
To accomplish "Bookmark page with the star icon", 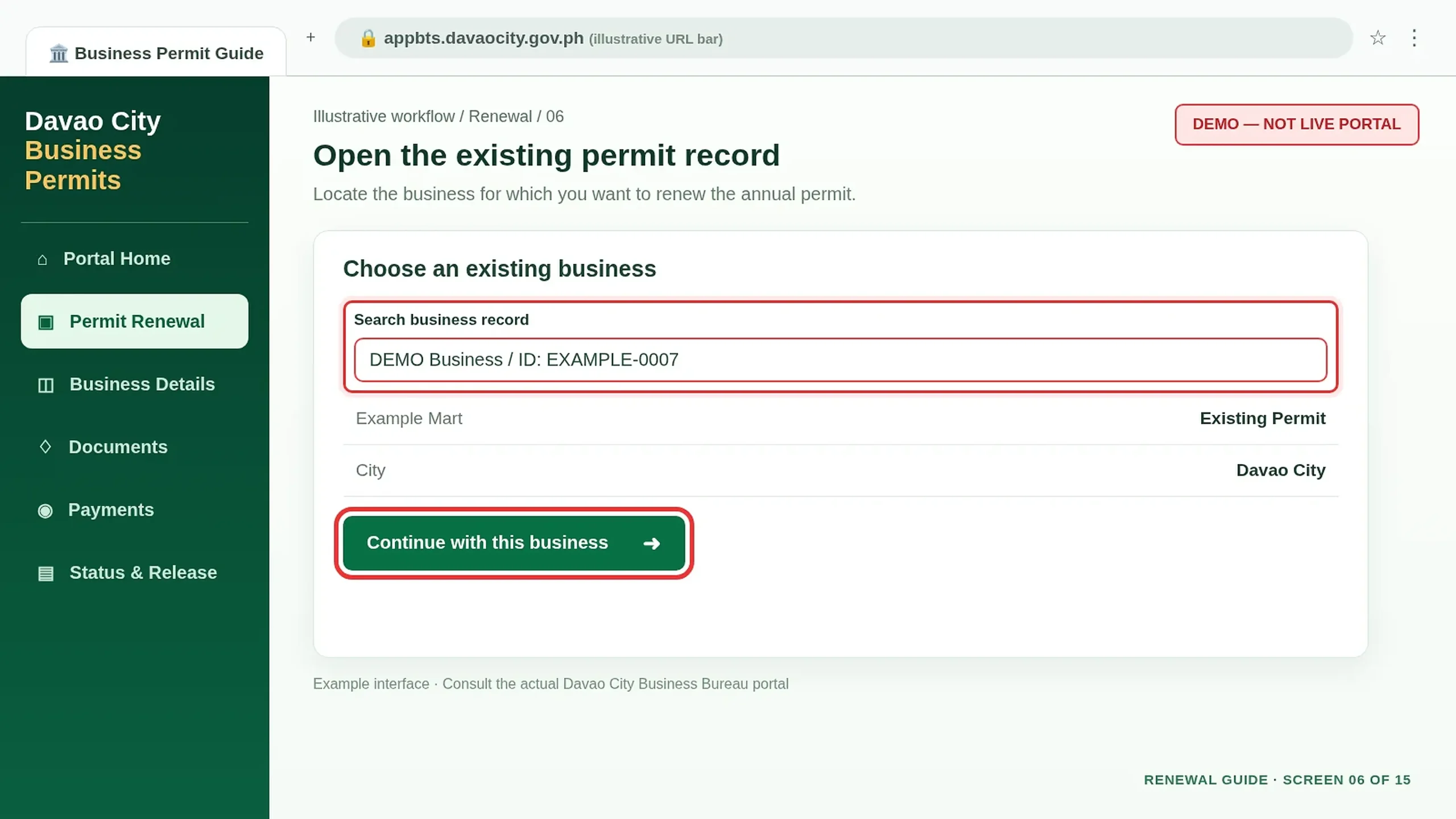I will click(x=1378, y=38).
